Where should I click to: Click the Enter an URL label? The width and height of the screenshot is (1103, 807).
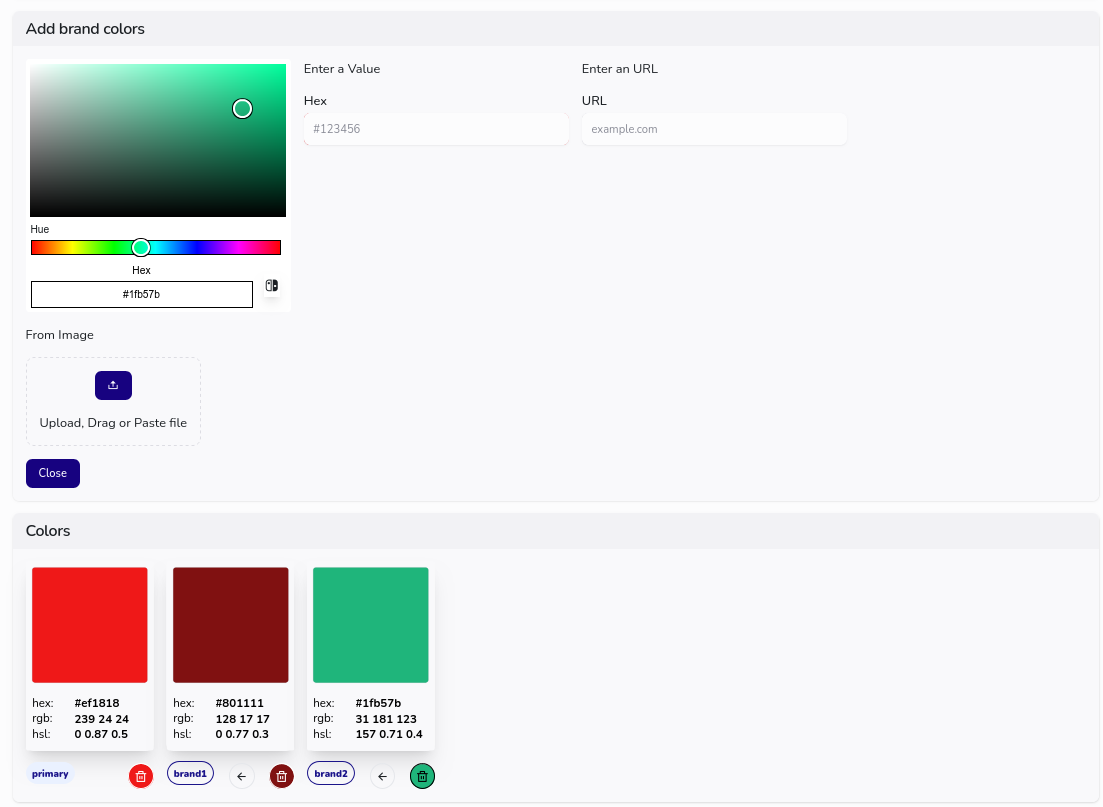click(x=620, y=69)
